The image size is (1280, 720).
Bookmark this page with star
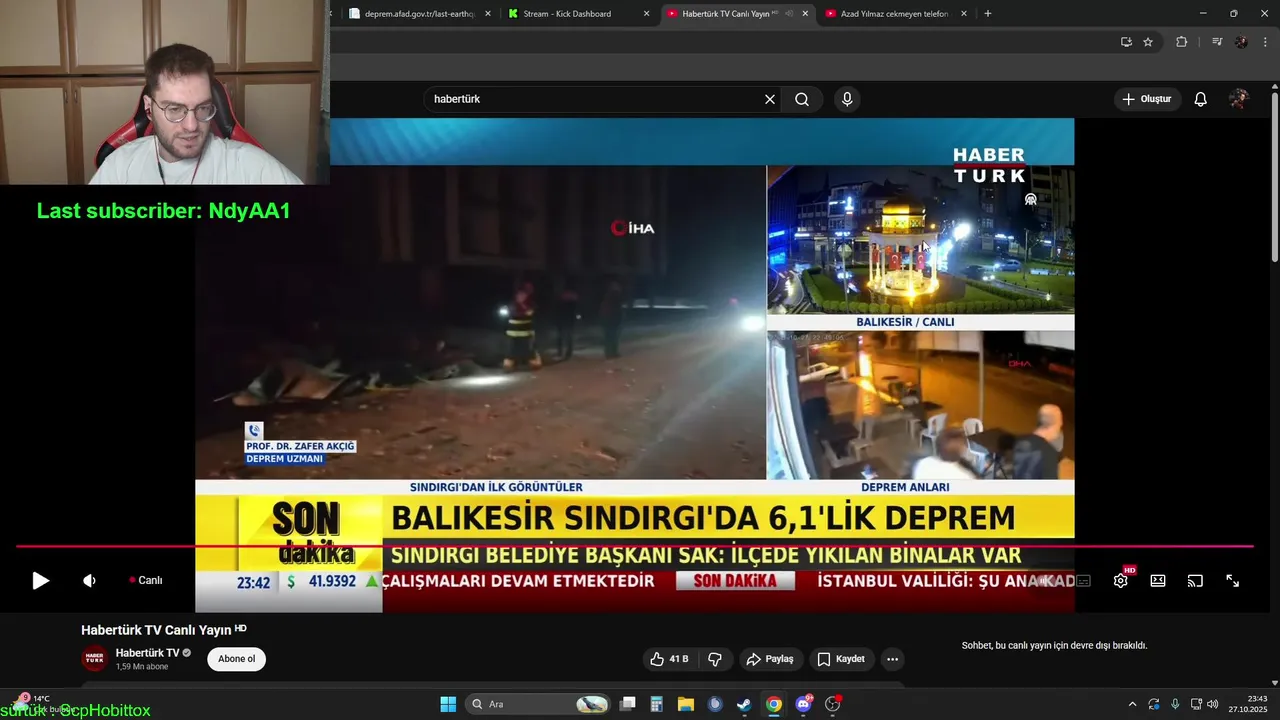click(1148, 42)
